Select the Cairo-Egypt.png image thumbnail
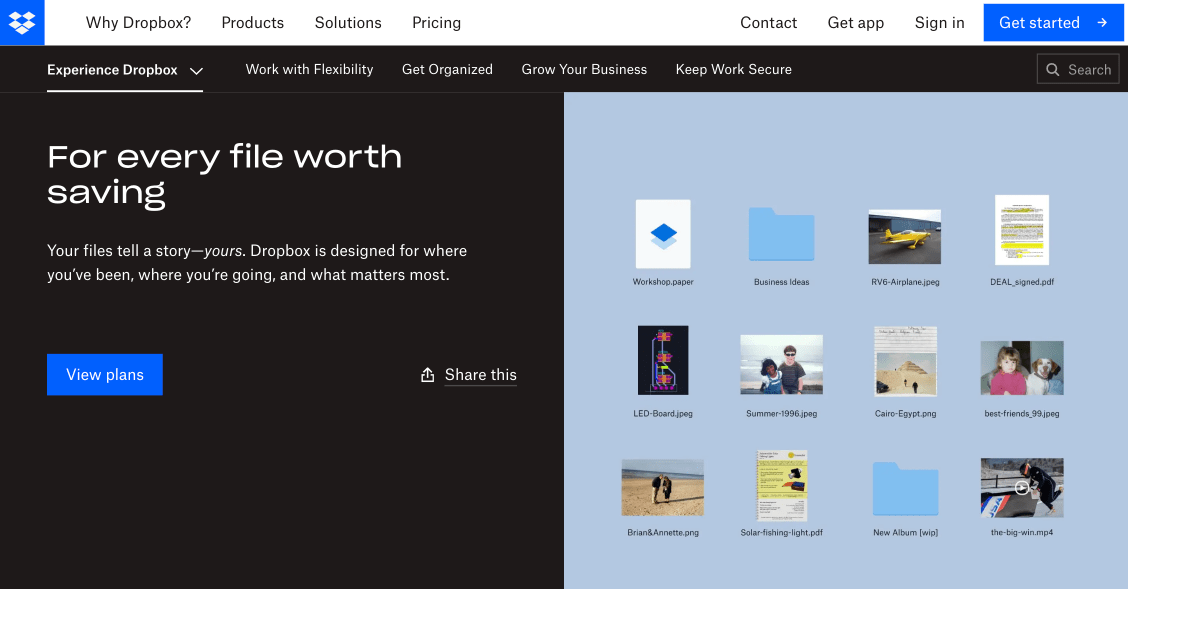1200x627 pixels. pos(904,362)
